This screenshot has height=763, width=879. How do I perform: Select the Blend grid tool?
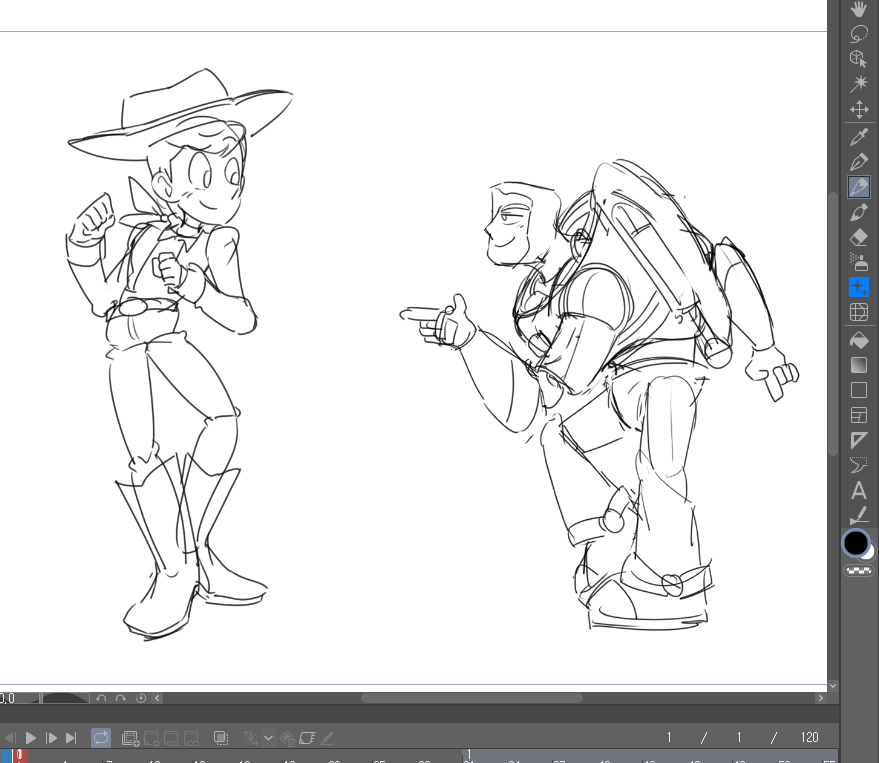pyautogui.click(x=858, y=312)
